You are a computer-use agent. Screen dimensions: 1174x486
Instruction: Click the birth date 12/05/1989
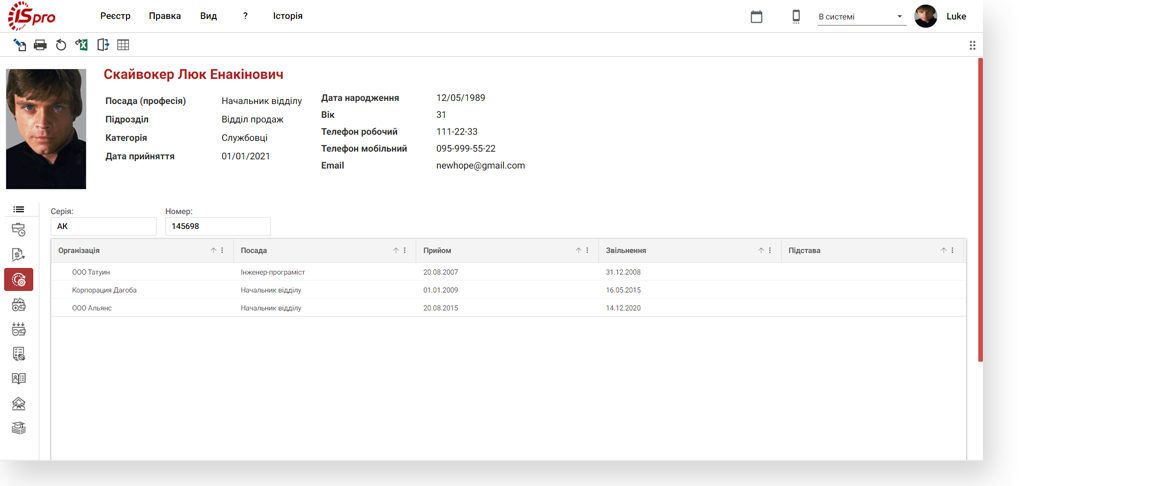(x=460, y=98)
